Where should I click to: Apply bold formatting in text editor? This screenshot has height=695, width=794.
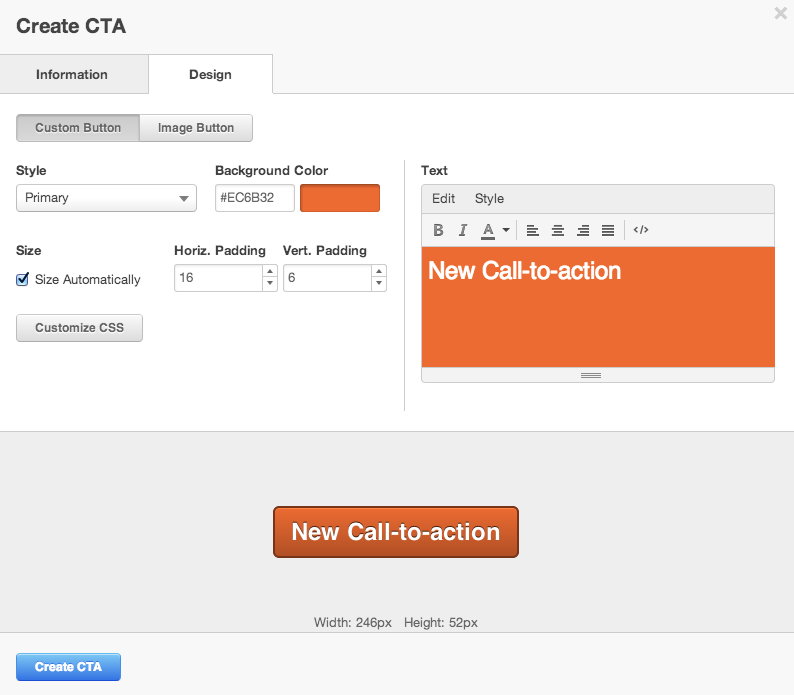[438, 230]
